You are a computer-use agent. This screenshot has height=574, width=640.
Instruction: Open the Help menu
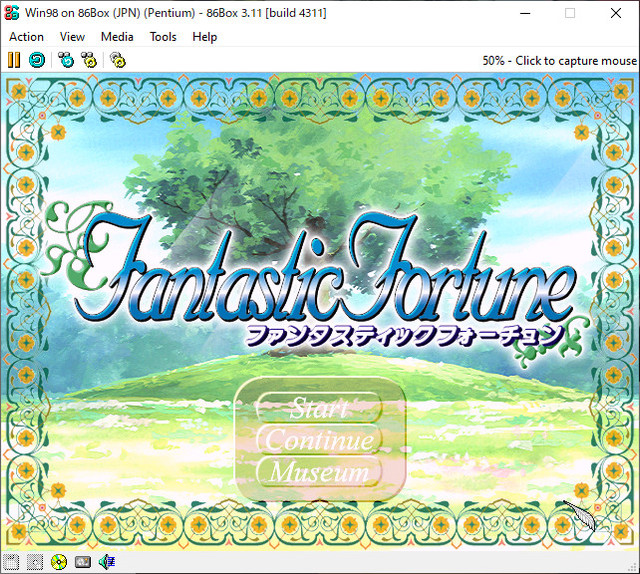click(204, 37)
